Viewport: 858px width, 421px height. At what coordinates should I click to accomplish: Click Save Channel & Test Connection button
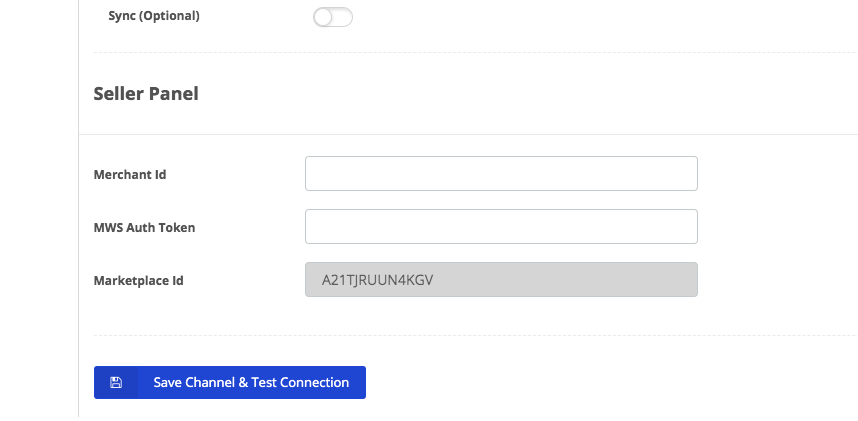tap(230, 383)
